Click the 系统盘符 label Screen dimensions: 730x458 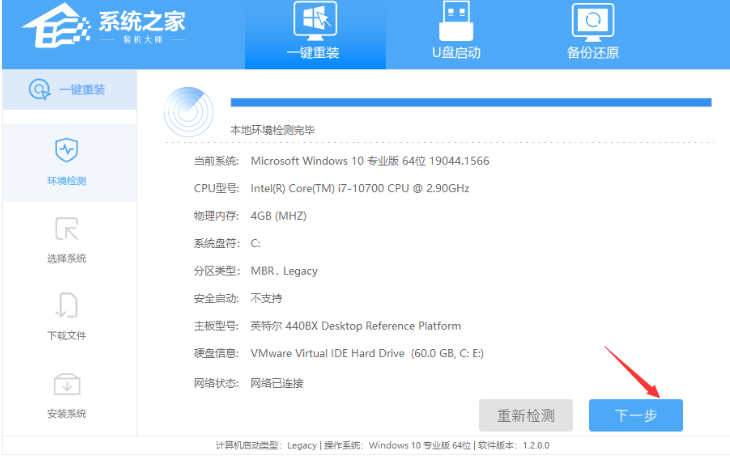[216, 243]
